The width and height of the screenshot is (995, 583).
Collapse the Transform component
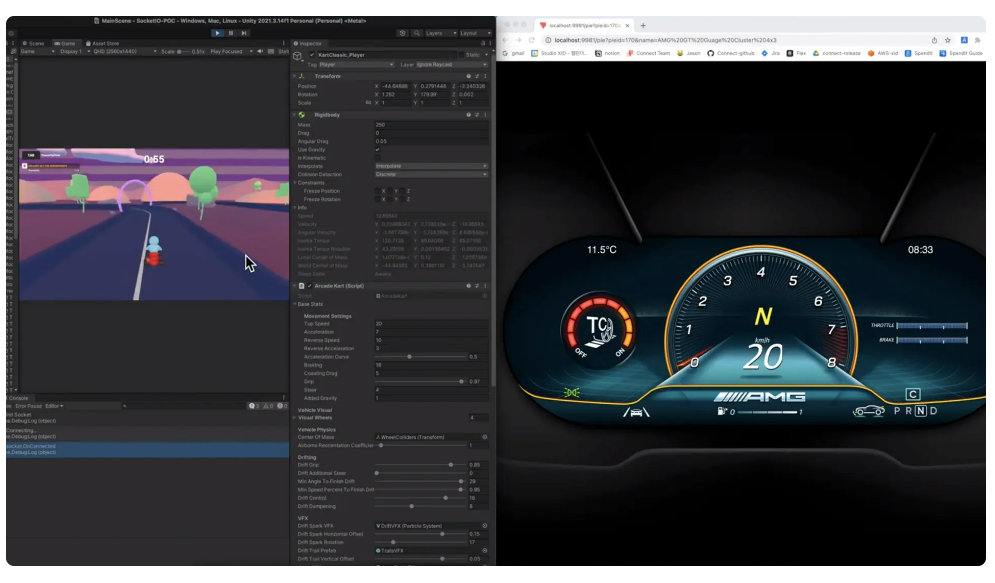coord(294,76)
